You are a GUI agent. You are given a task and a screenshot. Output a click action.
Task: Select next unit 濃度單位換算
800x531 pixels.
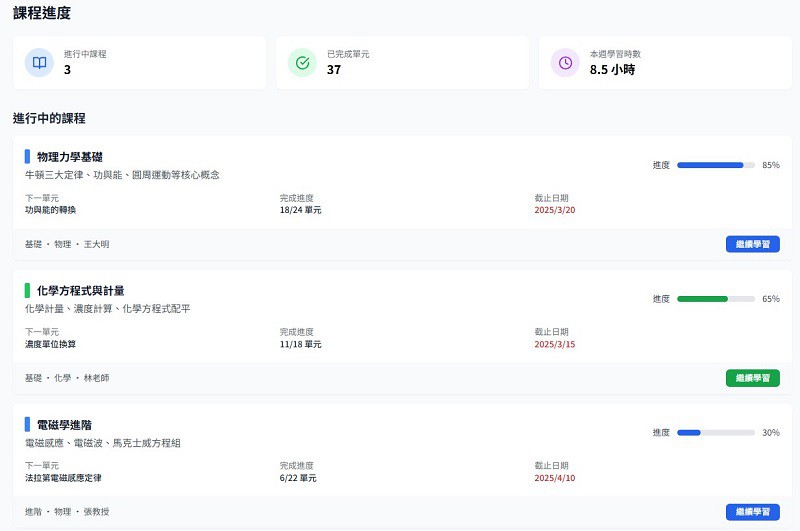pos(50,344)
